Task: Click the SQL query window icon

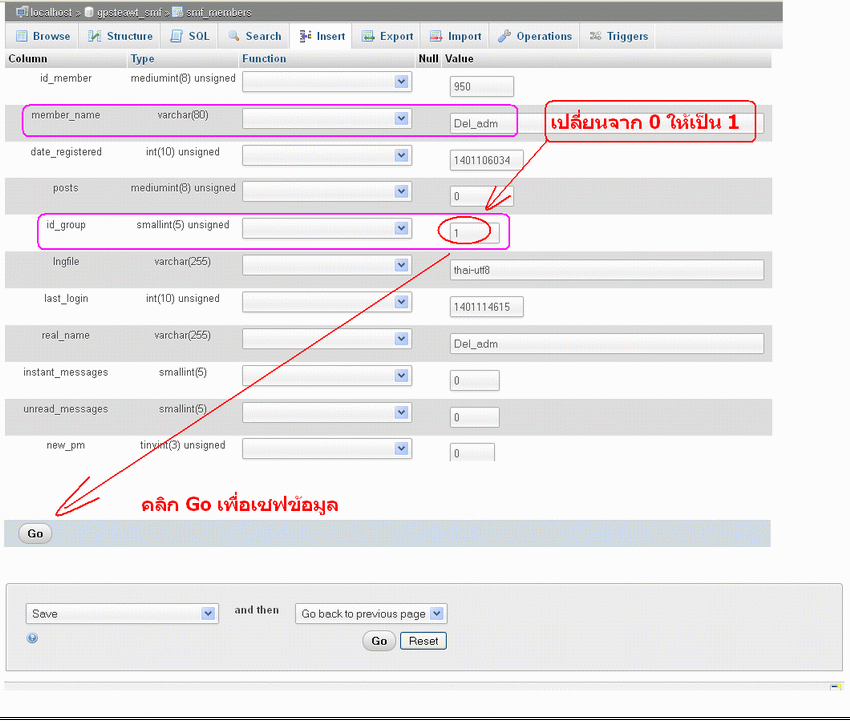Action: pyautogui.click(x=175, y=35)
